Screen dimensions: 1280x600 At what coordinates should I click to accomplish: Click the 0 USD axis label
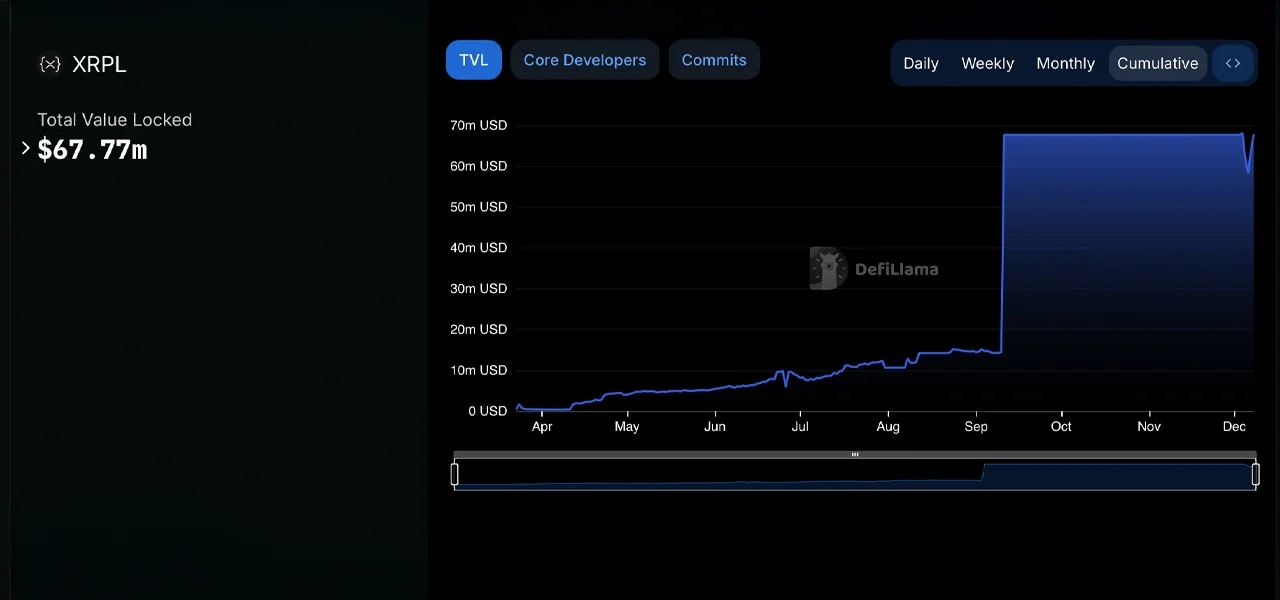[487, 411]
